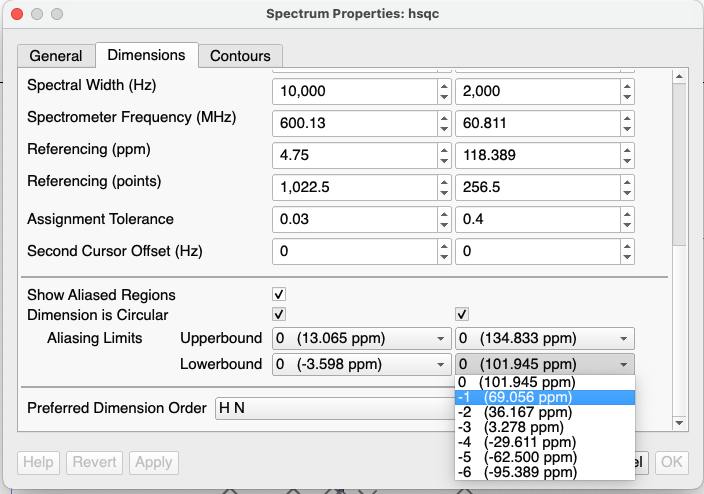Viewport: 704px width, 494px height.
Task: Select the Dimensions tab
Action: pyautogui.click(x=146, y=55)
